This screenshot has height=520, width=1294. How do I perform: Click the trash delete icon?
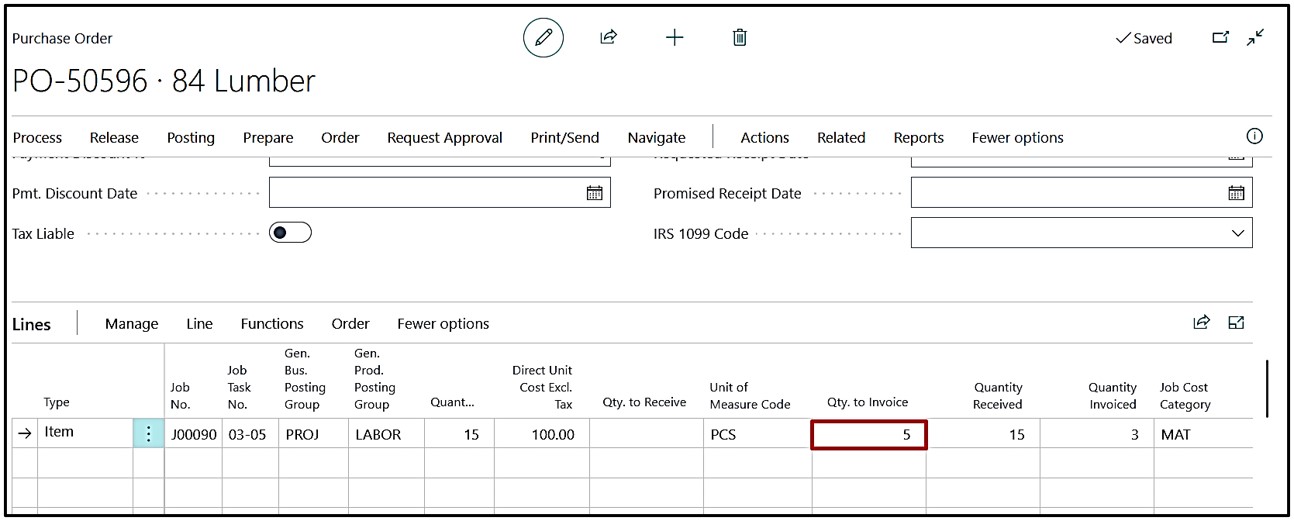click(x=740, y=38)
